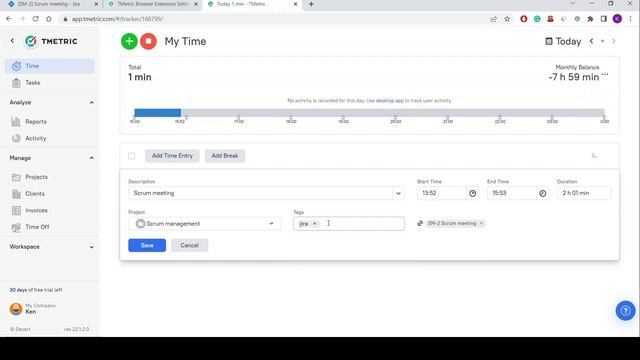Reload the page
640x360 pixels.
(x=36, y=19)
